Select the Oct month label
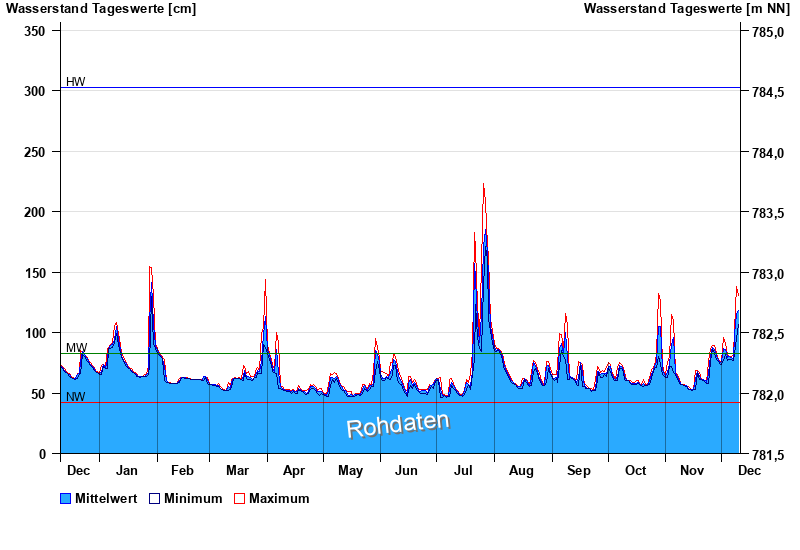The height and width of the screenshot is (550, 800). (635, 470)
